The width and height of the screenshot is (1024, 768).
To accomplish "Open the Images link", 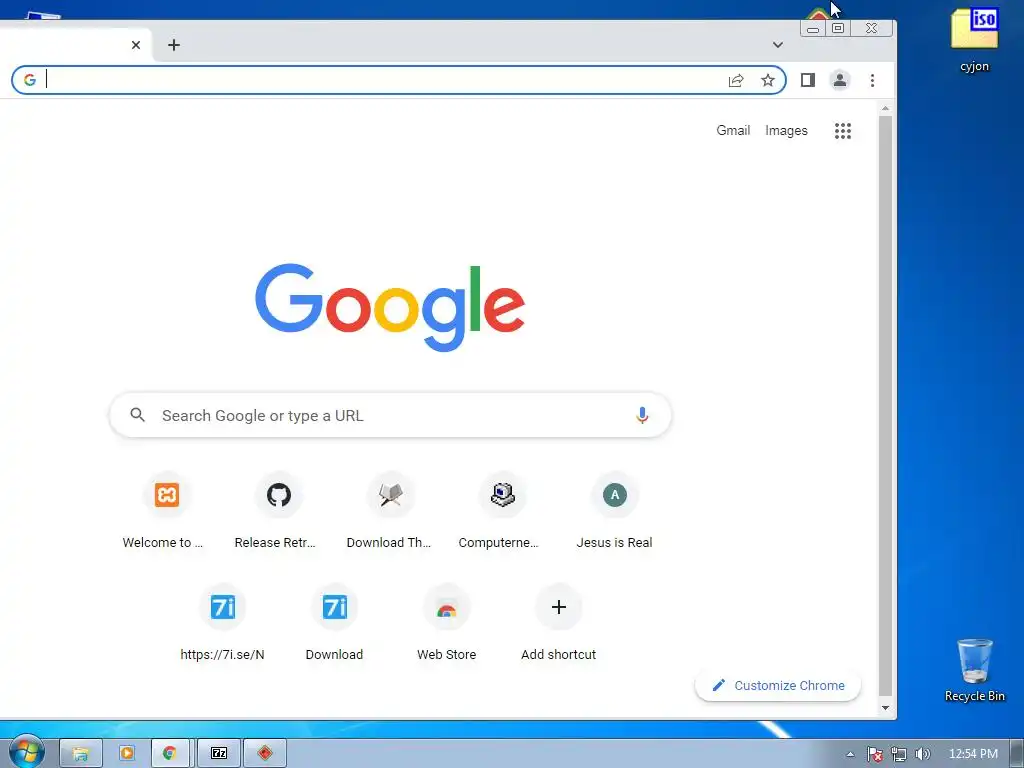I will point(786,131).
